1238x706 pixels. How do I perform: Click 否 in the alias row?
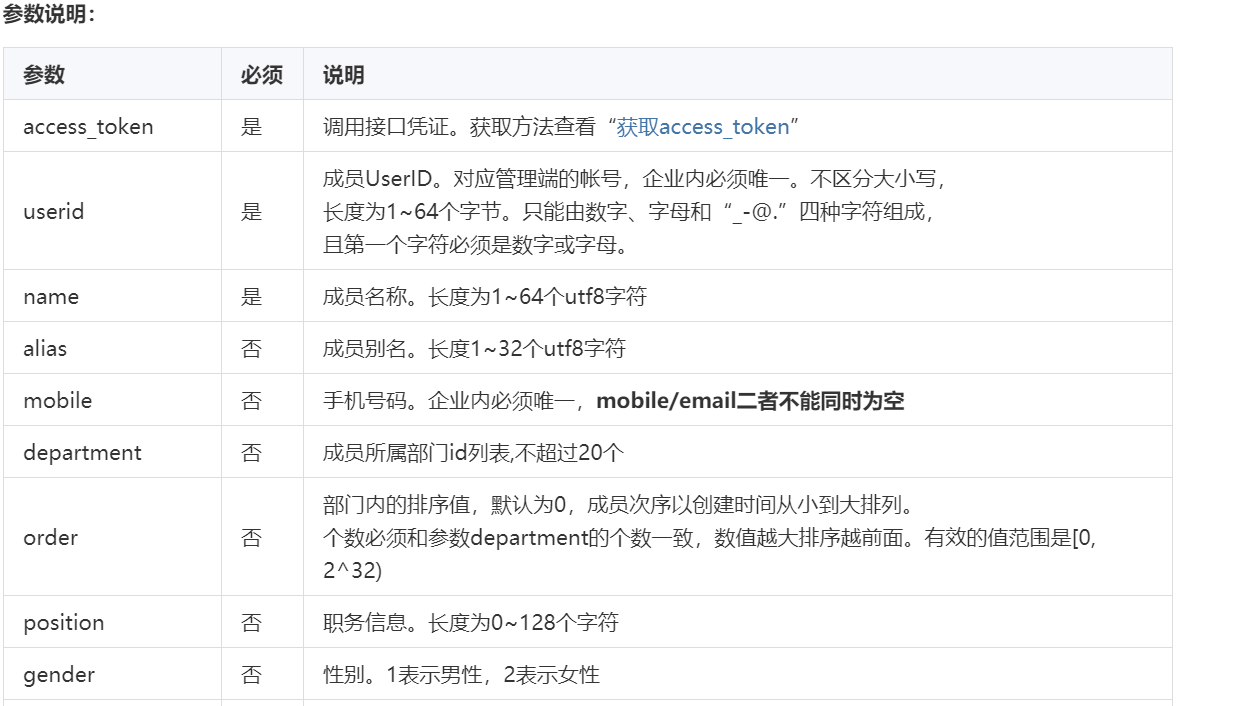tap(252, 349)
